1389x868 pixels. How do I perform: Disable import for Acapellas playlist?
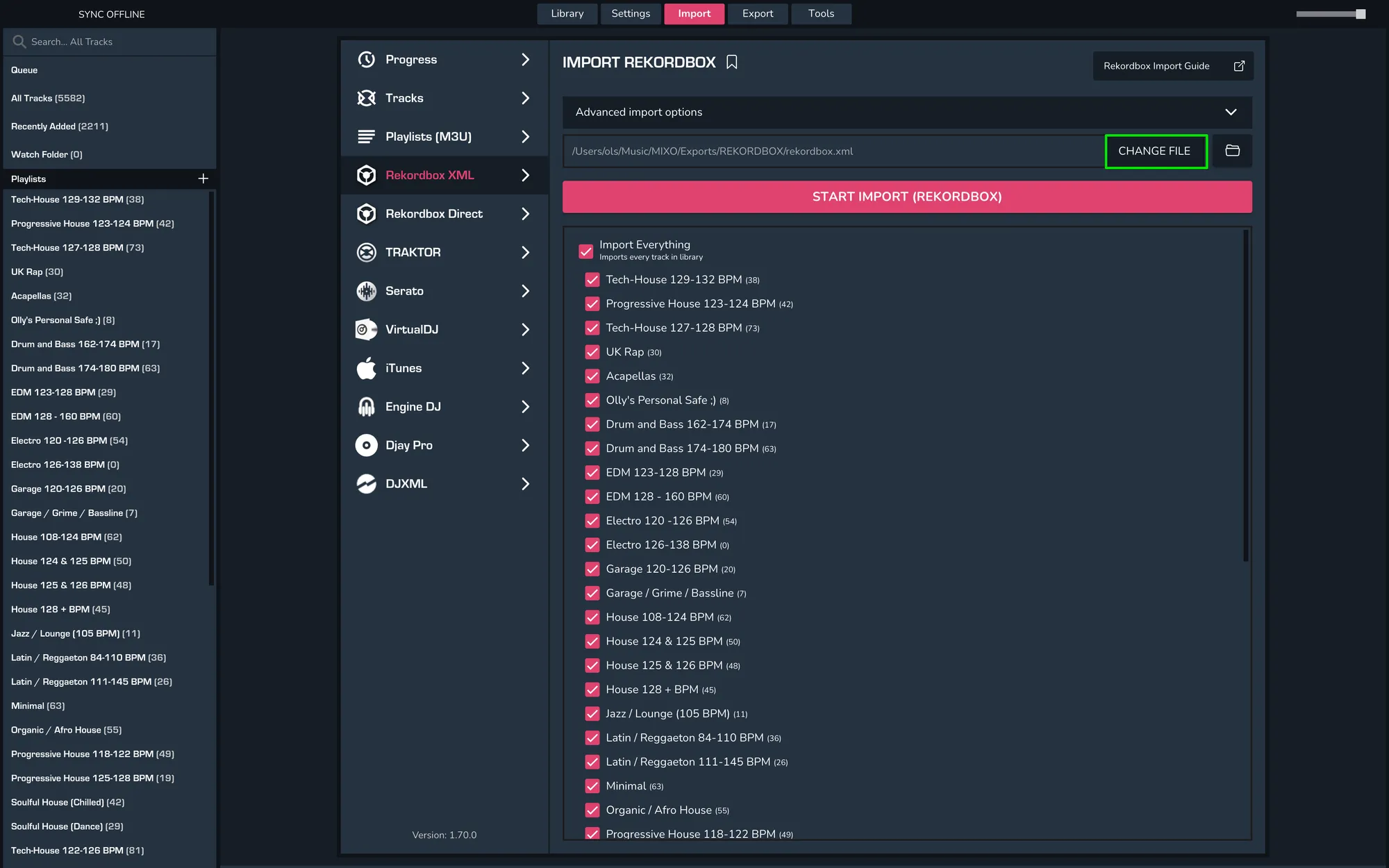(x=592, y=376)
